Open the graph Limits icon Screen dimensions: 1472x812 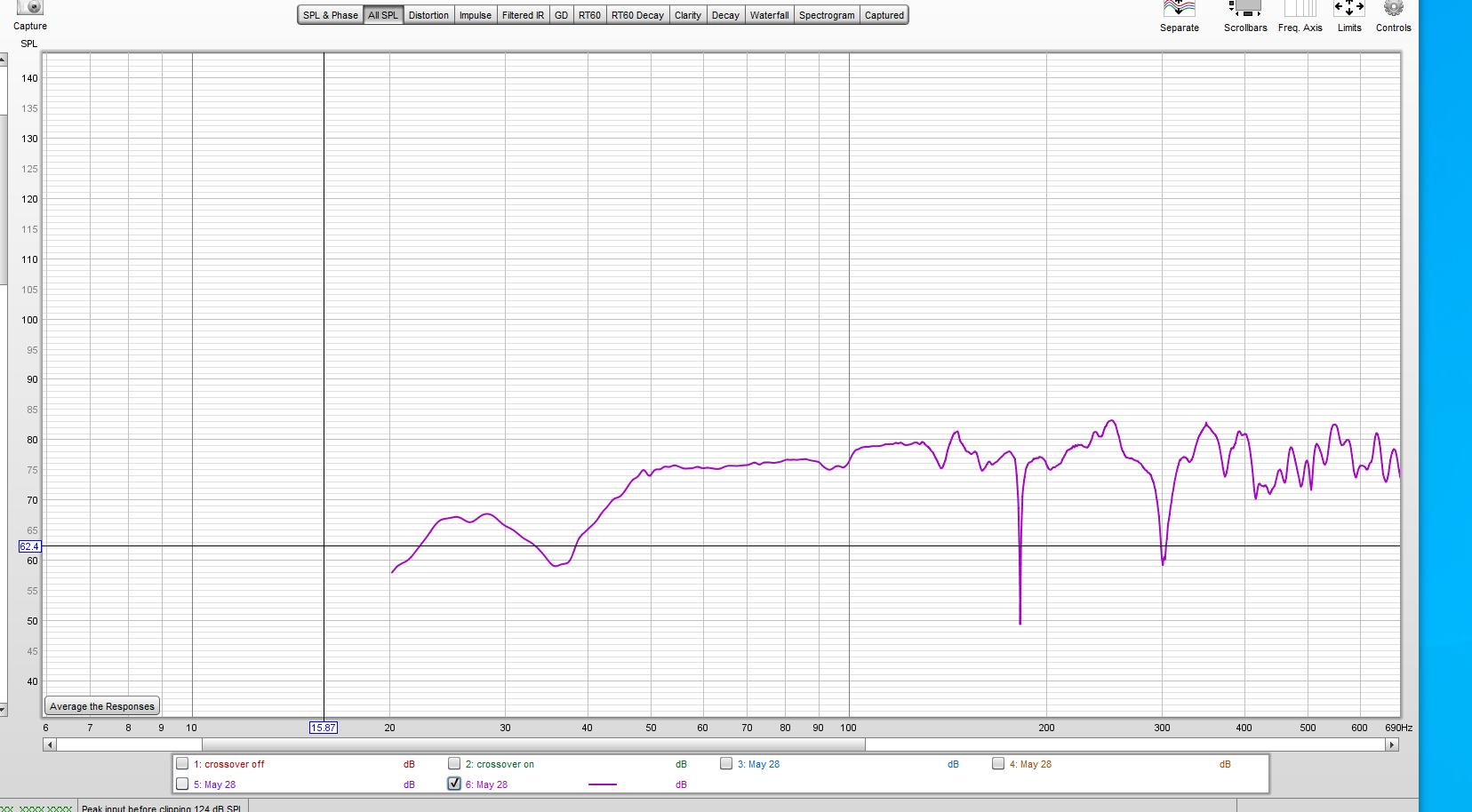[x=1348, y=9]
